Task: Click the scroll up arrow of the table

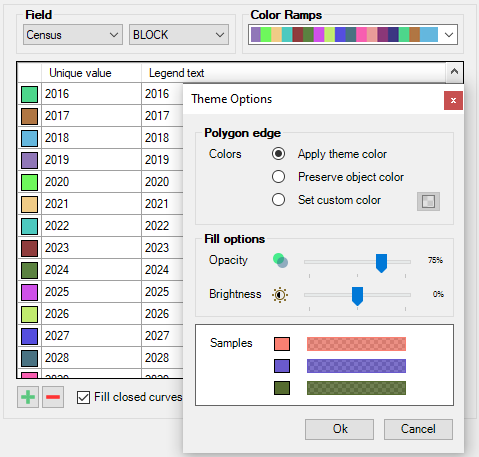Action: point(454,72)
